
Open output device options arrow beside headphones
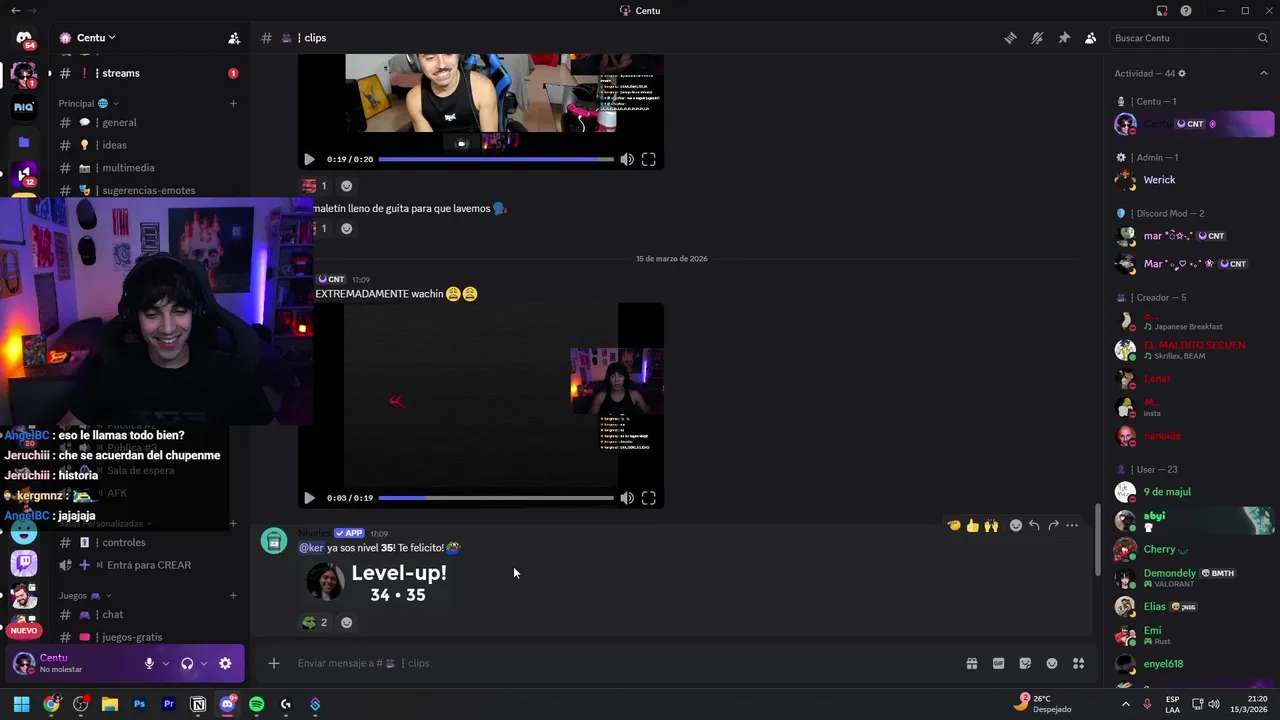[x=204, y=663]
